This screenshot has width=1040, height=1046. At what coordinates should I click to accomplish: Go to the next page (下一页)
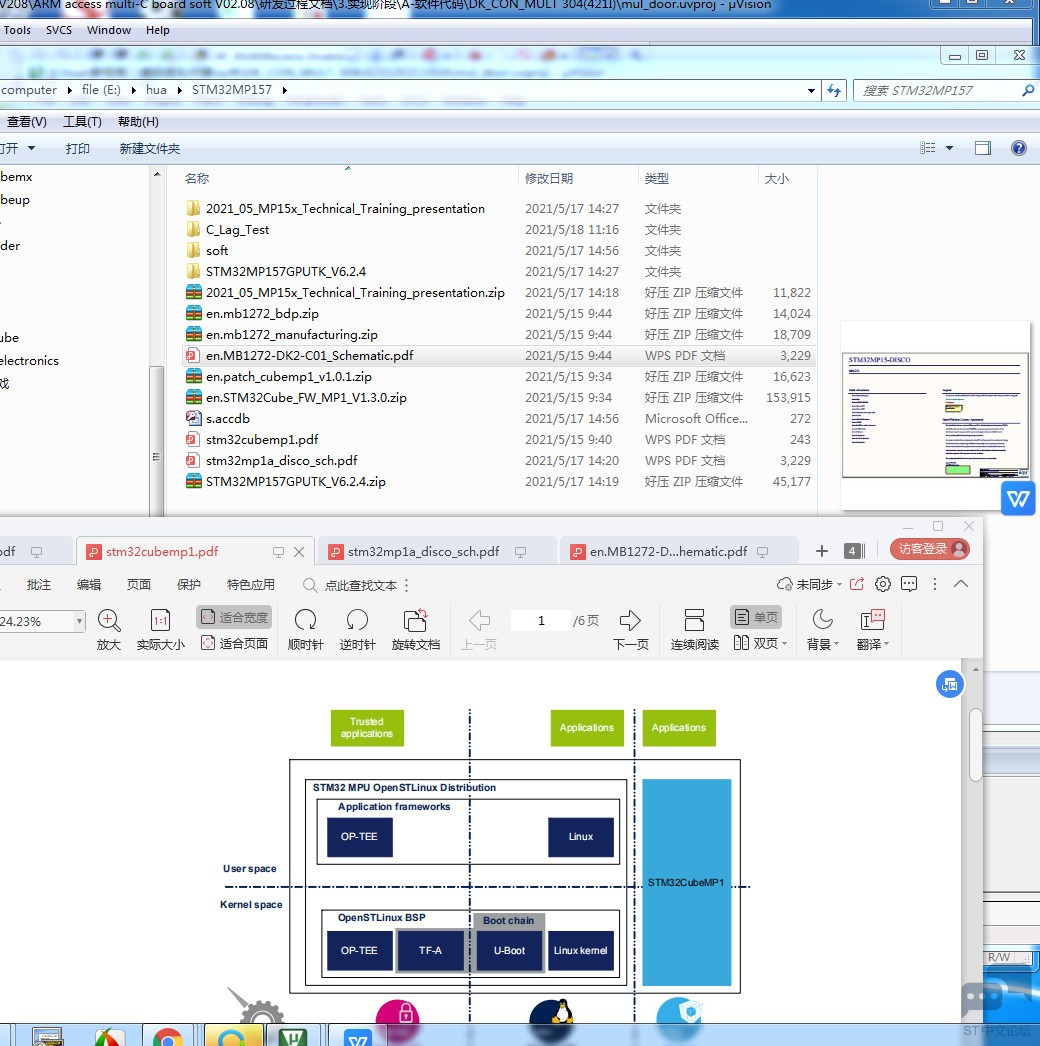pos(630,629)
